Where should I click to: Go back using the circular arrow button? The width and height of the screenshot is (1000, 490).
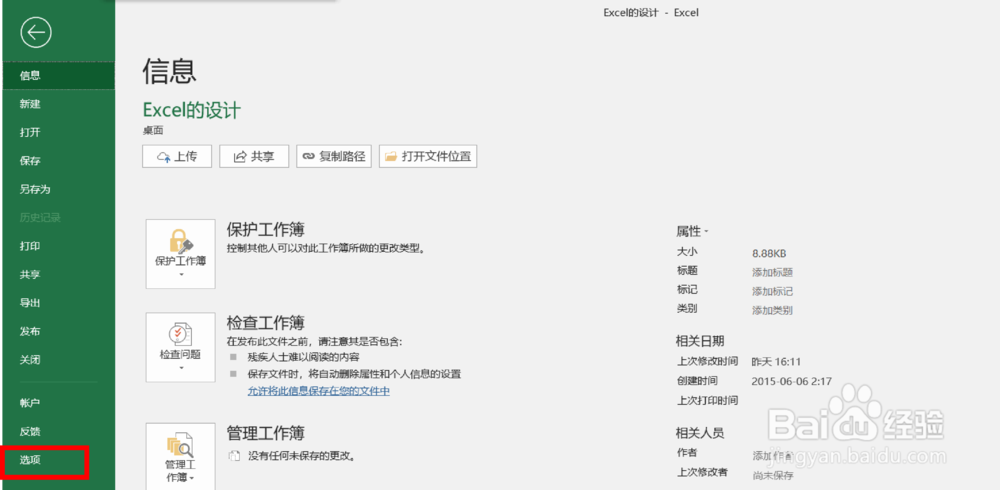tap(36, 33)
